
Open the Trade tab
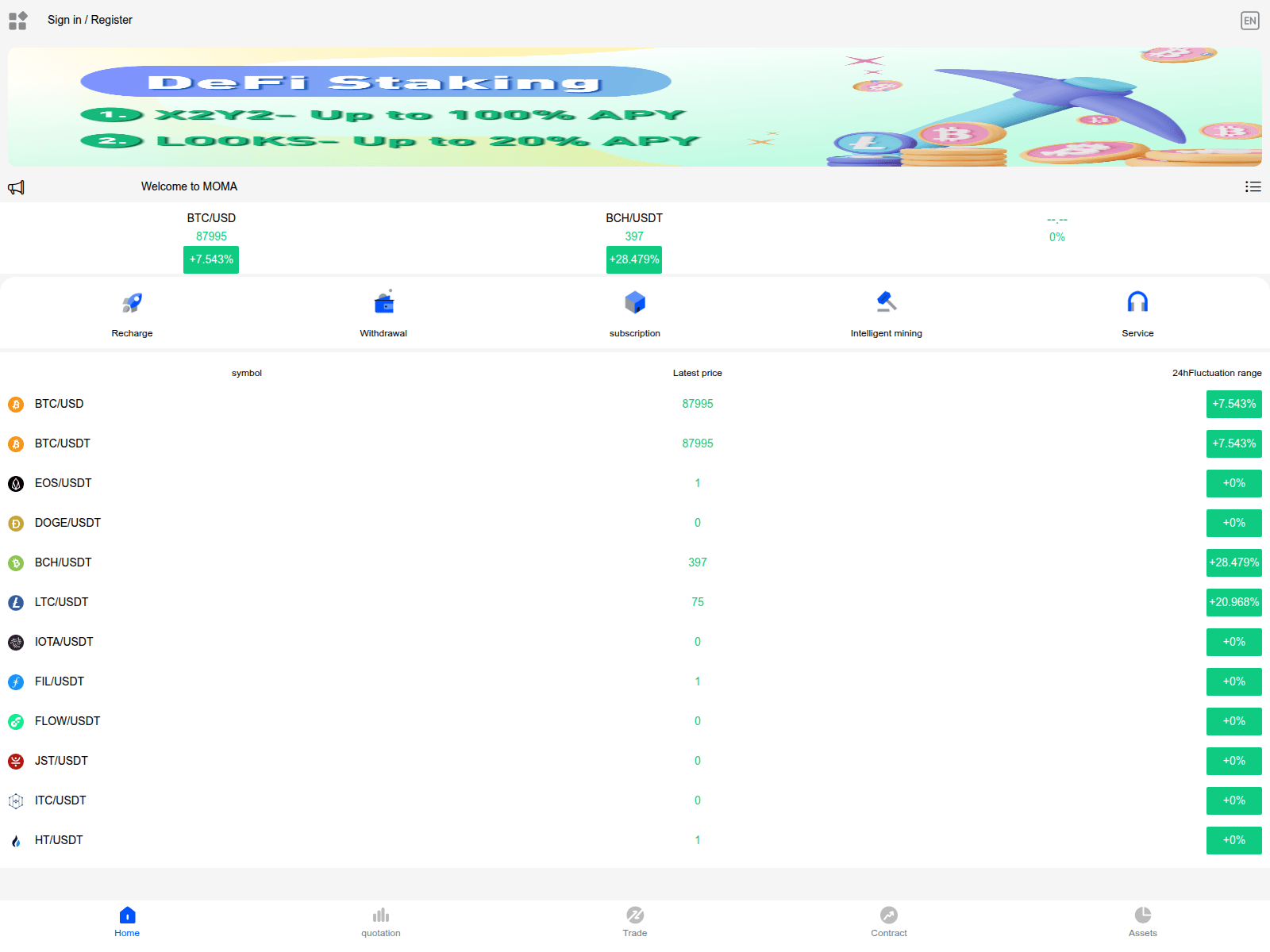click(635, 922)
